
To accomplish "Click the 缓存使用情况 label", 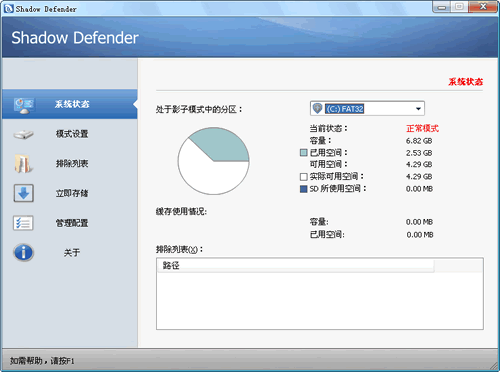I will click(x=181, y=211).
